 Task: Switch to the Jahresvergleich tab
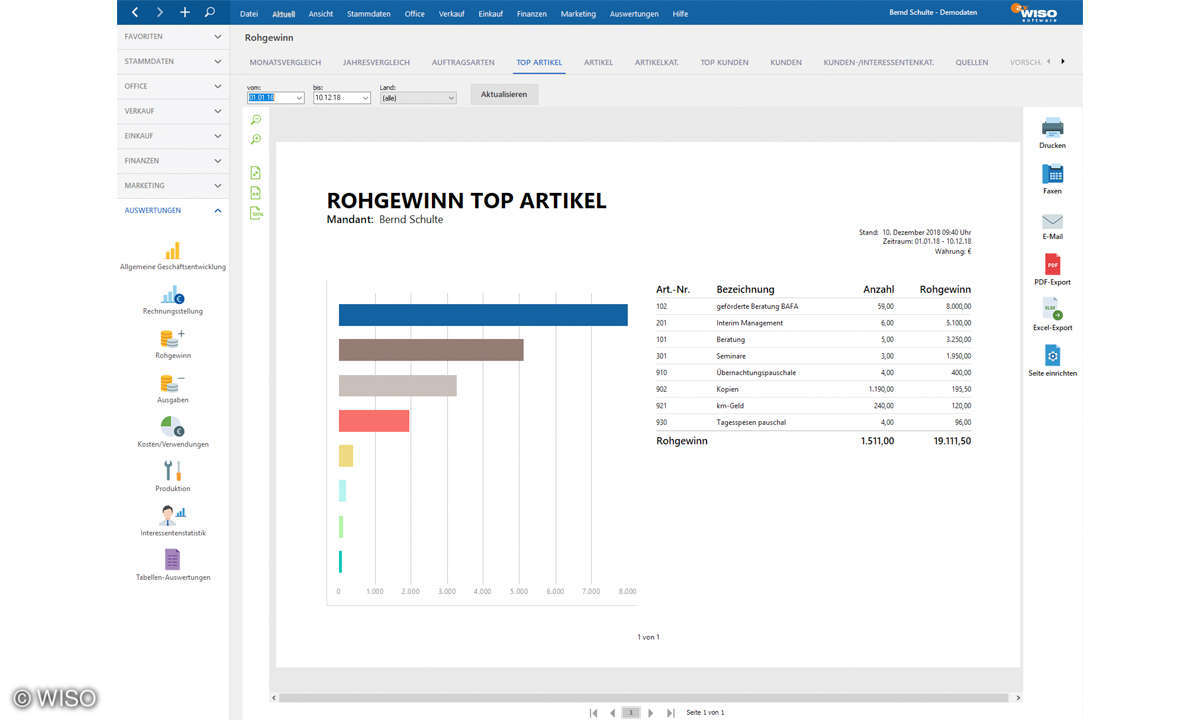pos(376,62)
